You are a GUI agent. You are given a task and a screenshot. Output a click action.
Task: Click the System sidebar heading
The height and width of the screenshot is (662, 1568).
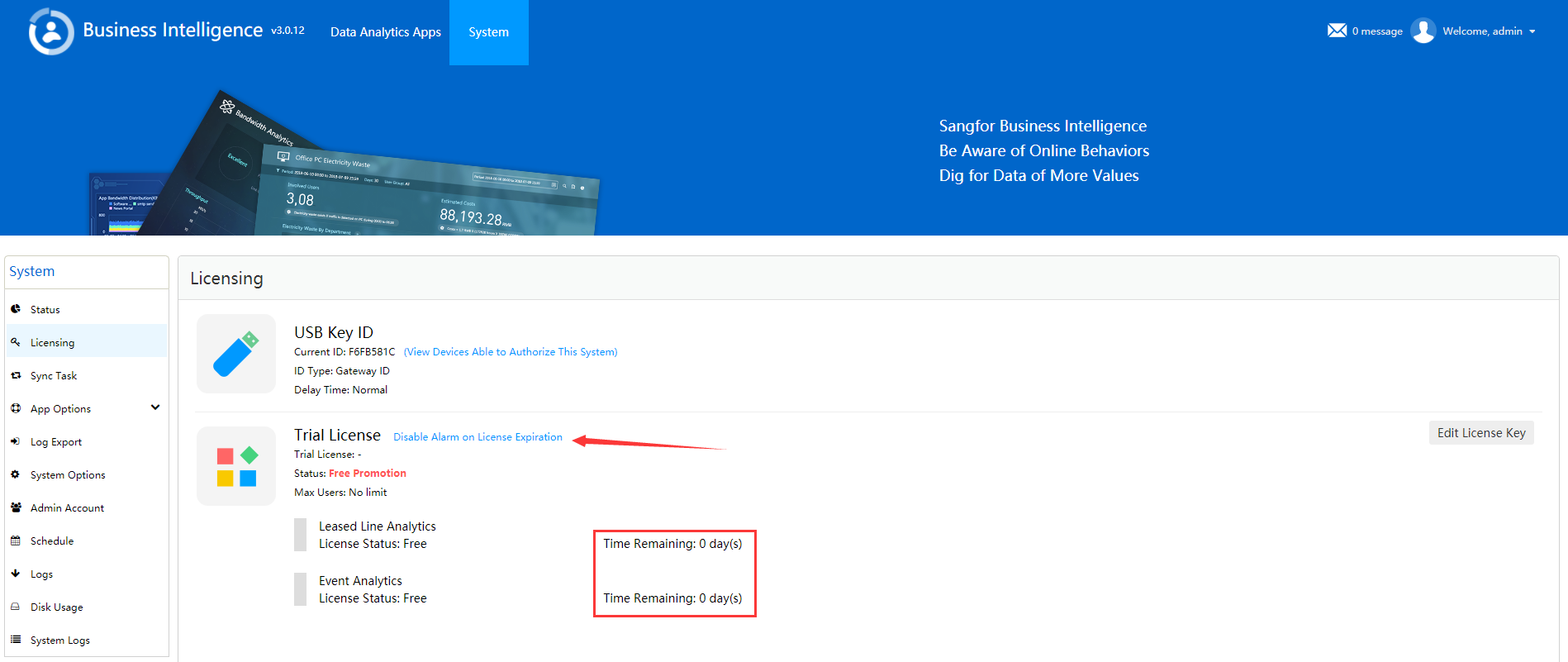coord(32,271)
